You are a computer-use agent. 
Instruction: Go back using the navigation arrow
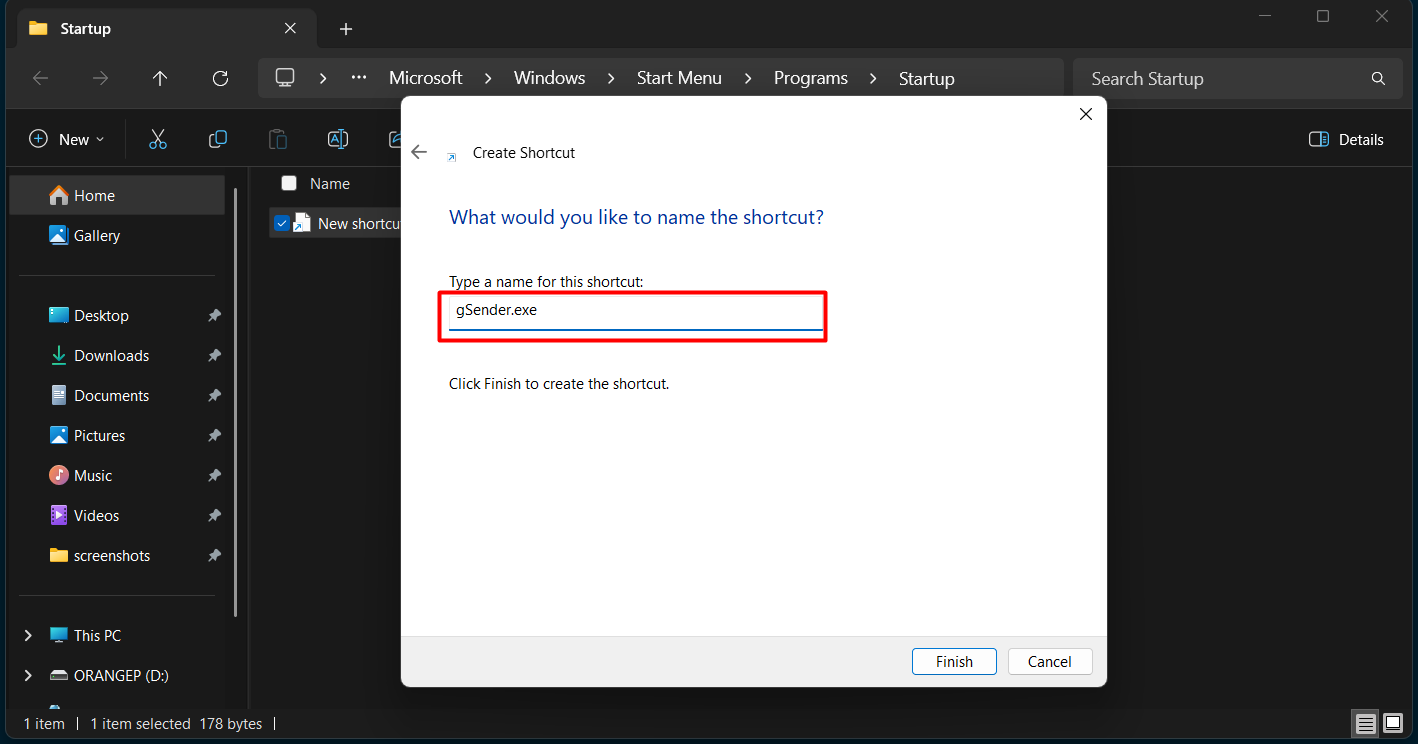[x=40, y=78]
